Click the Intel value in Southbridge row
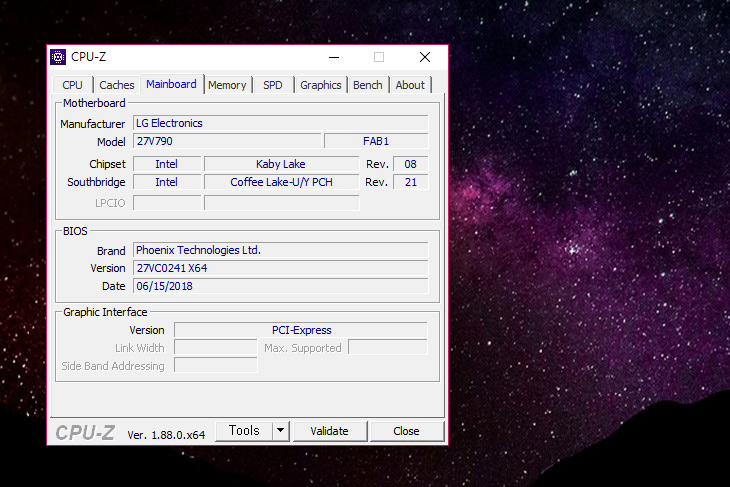 click(167, 182)
